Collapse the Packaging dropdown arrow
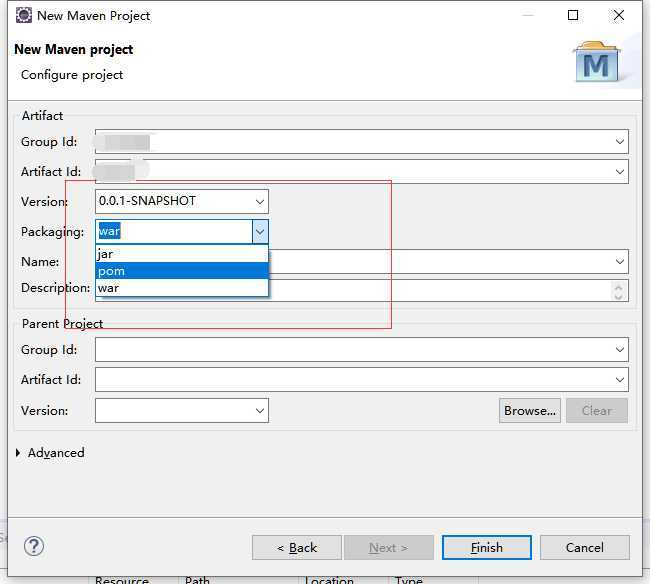This screenshot has width=650, height=584. 260,231
